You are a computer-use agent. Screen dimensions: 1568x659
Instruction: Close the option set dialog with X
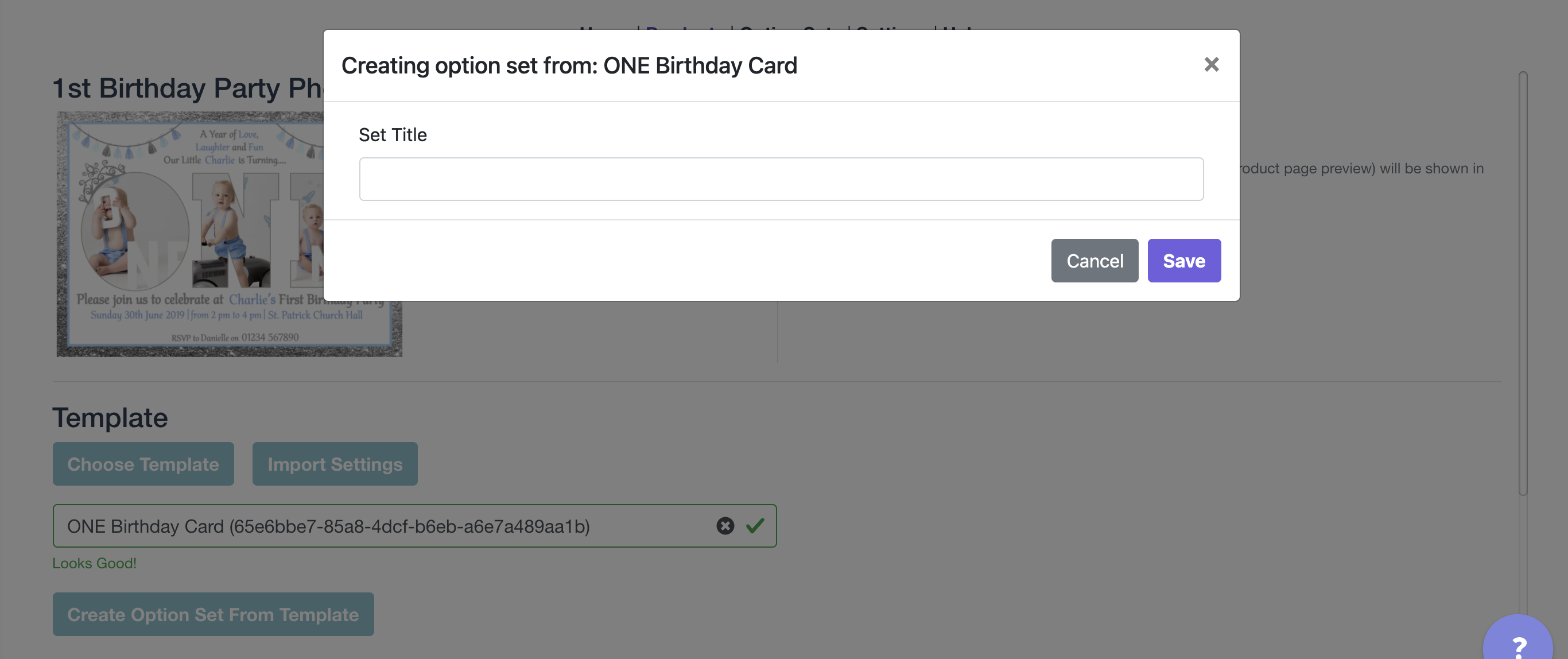click(1212, 64)
